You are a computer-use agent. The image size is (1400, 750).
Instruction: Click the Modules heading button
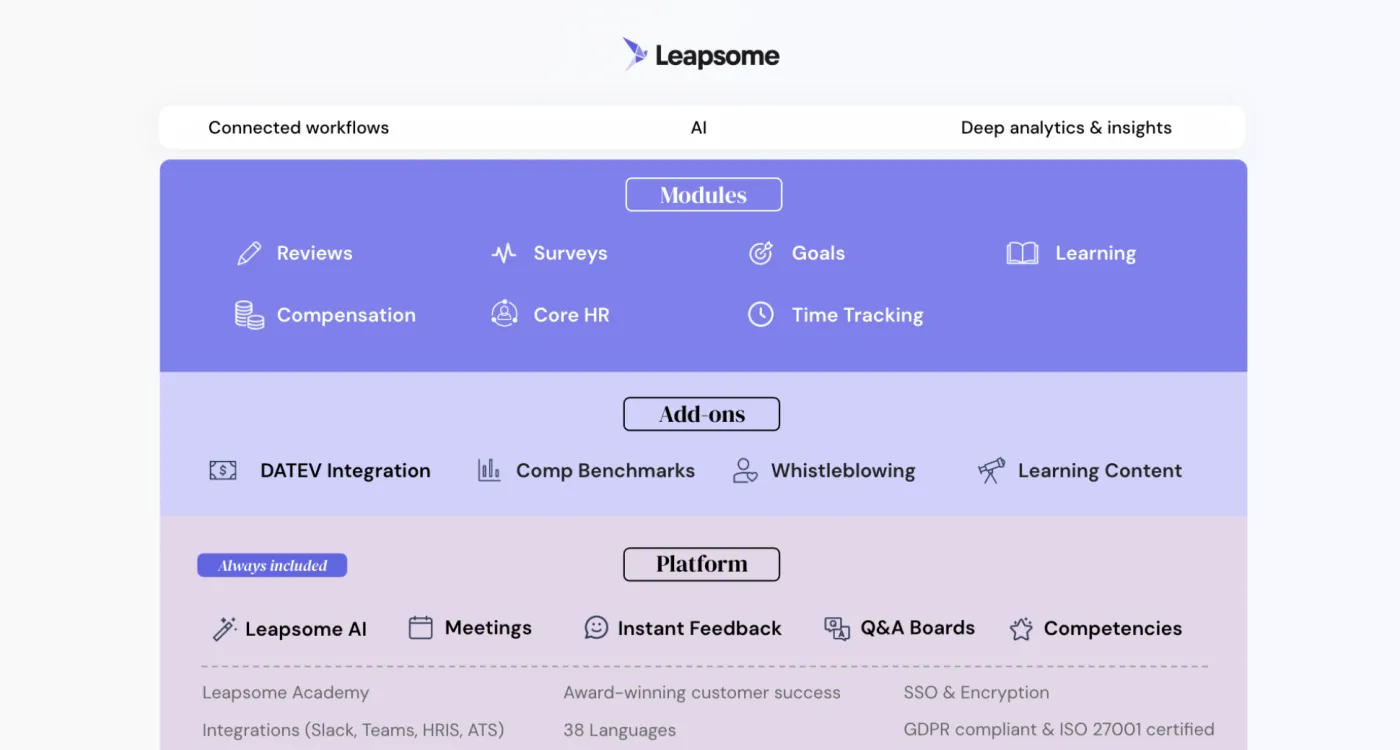703,194
